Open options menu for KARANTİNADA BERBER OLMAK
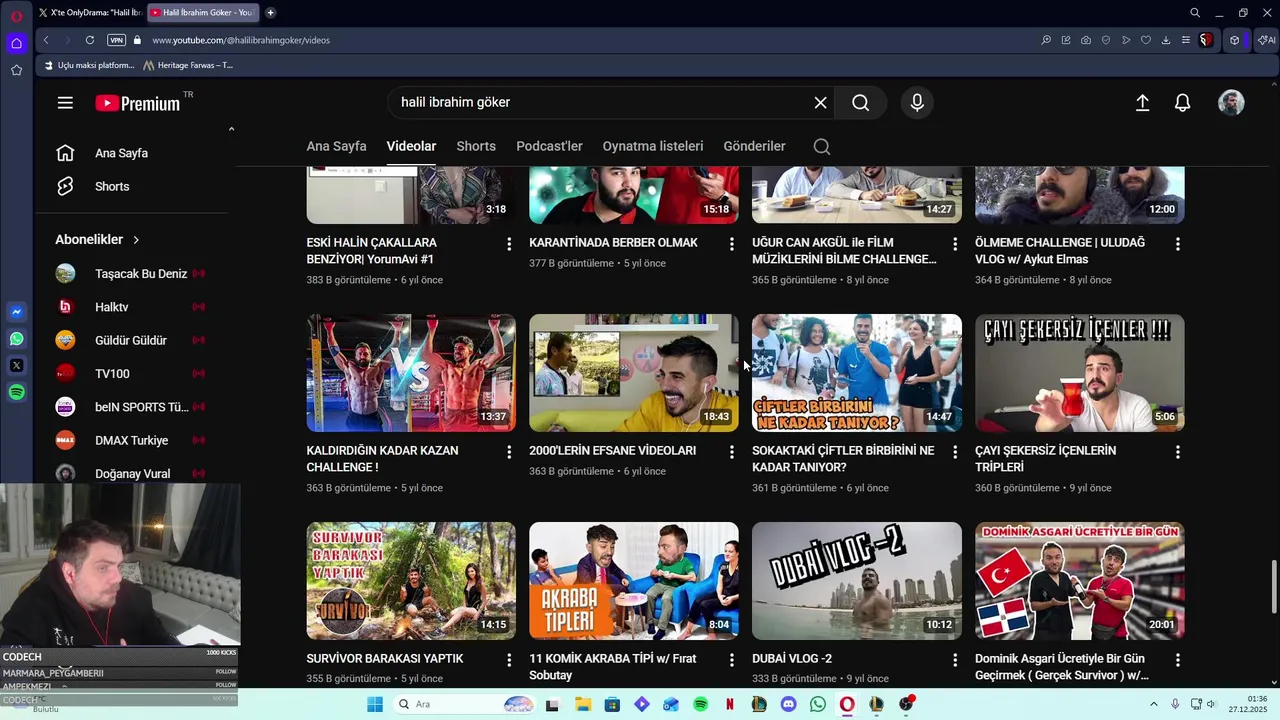1280x720 pixels. click(731, 244)
